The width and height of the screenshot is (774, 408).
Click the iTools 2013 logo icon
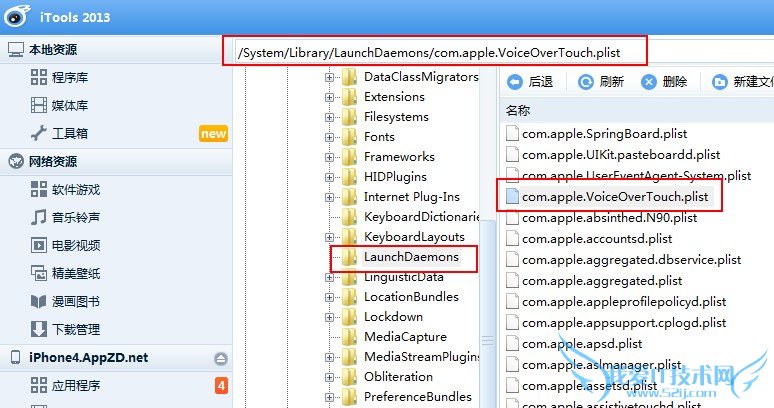point(17,16)
